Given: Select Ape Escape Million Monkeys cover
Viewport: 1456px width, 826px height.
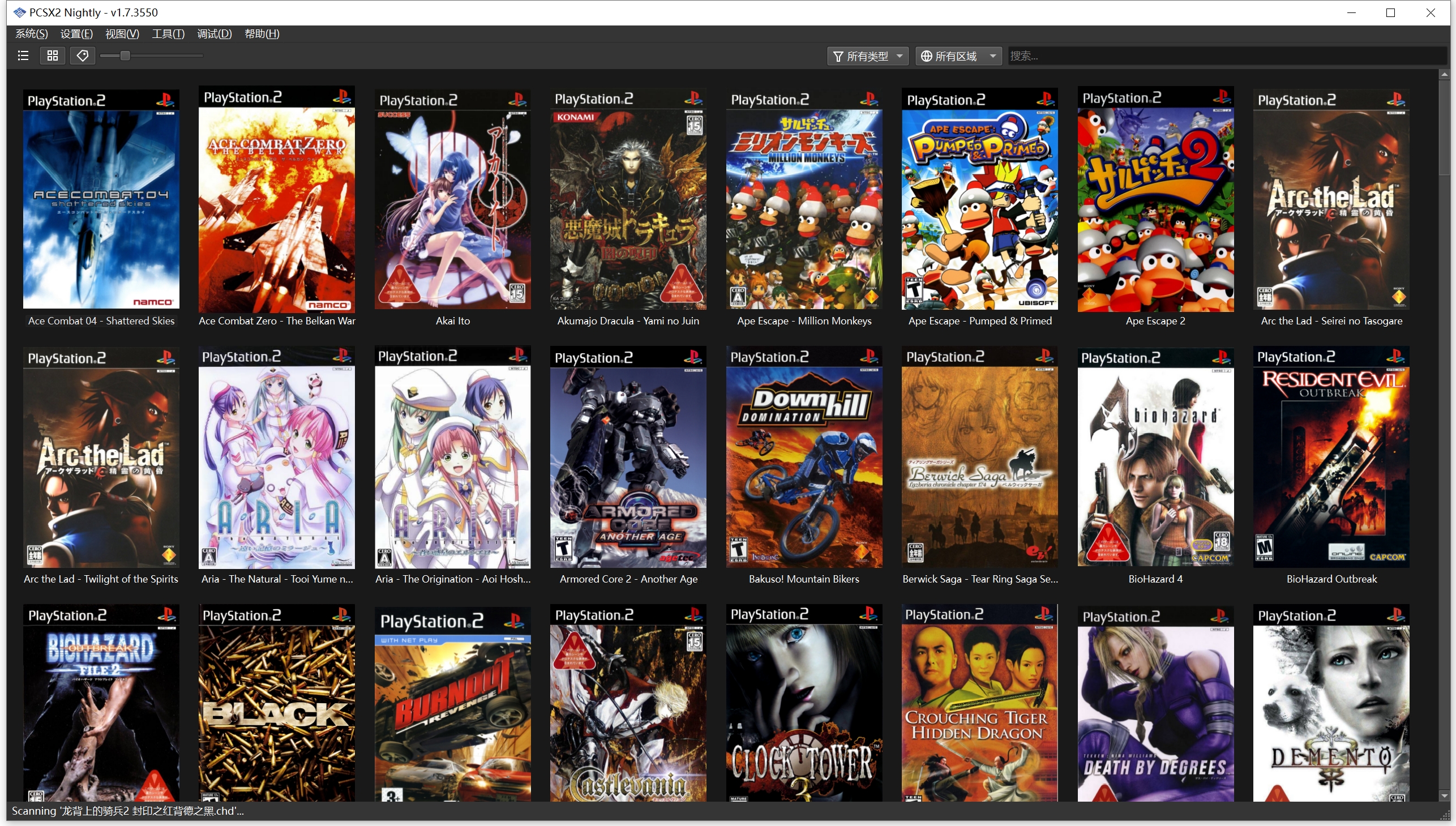Looking at the screenshot, I should [804, 199].
